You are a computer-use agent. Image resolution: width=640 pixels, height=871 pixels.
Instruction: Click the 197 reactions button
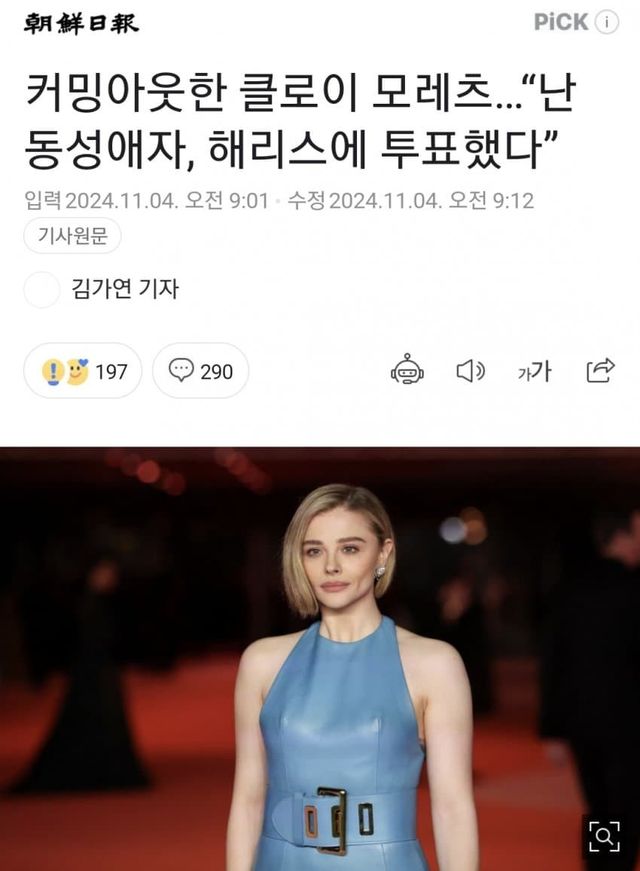pyautogui.click(x=83, y=371)
